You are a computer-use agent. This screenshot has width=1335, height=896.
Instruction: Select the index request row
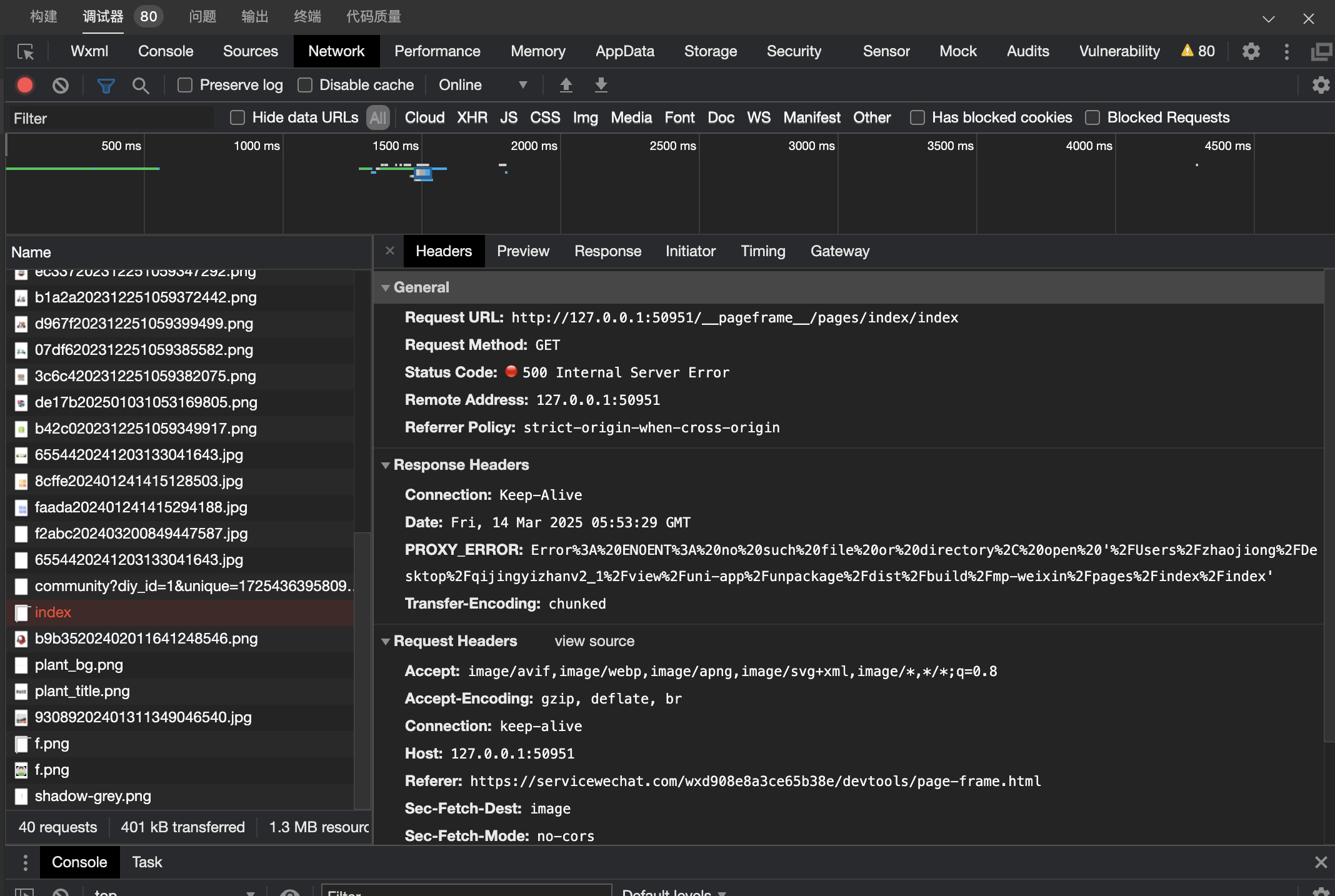(181, 613)
